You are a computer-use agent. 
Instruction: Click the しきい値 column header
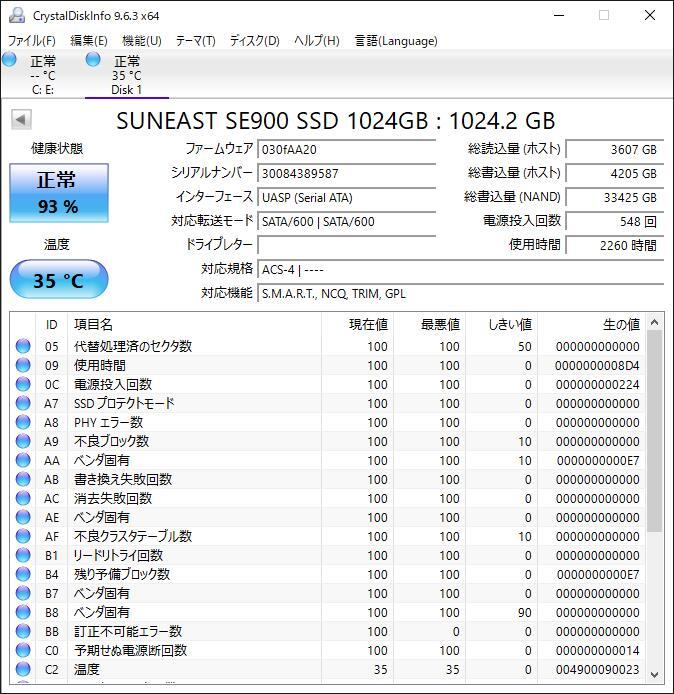(x=501, y=325)
